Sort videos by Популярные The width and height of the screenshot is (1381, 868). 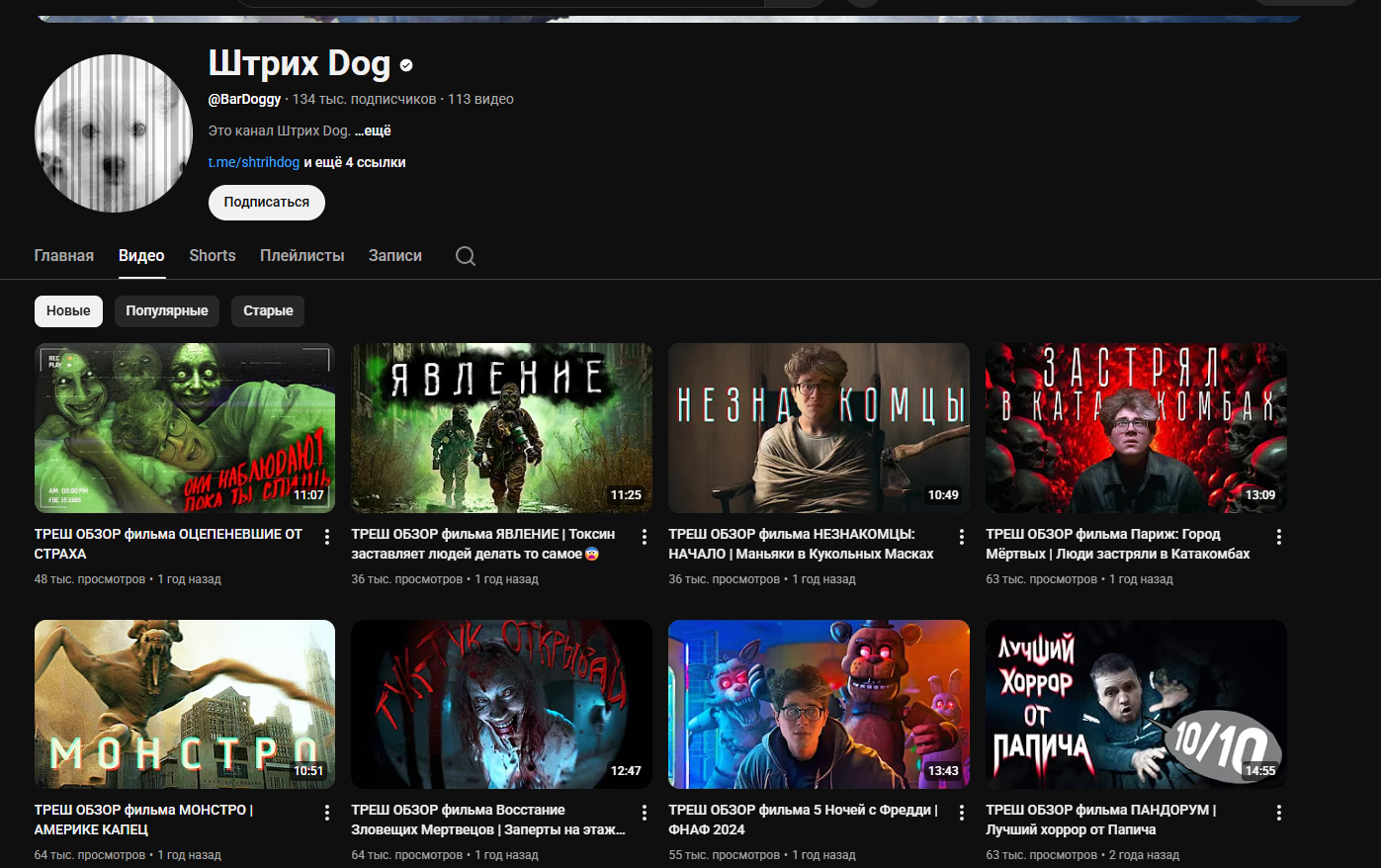click(x=167, y=310)
